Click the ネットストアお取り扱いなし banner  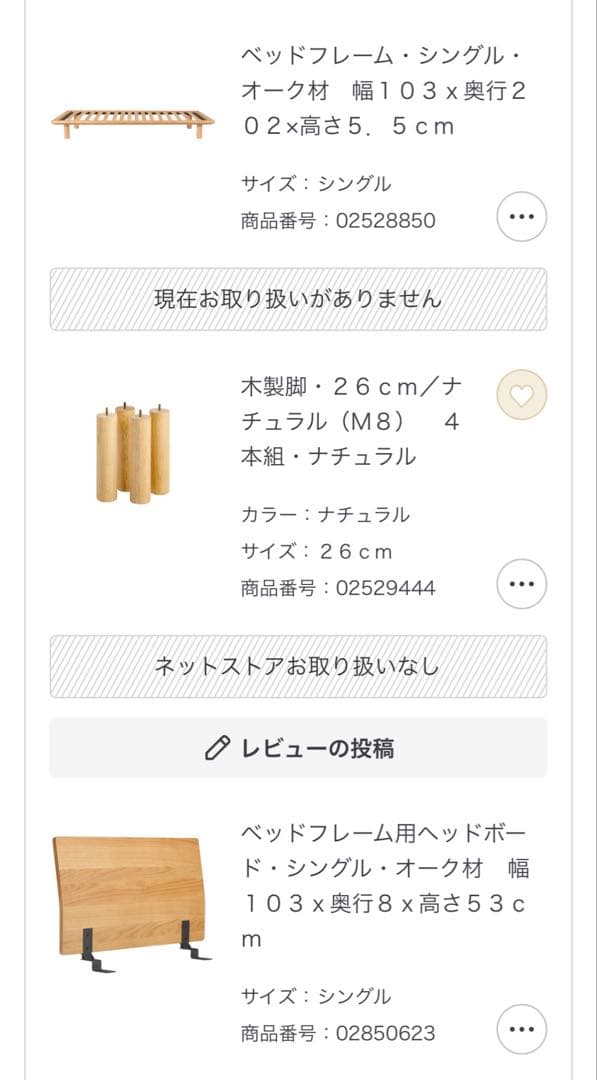point(298,663)
